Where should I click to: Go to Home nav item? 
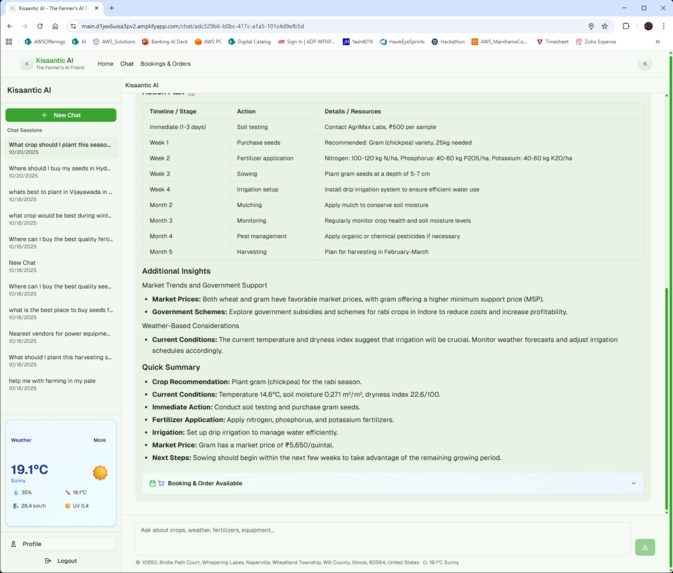point(105,64)
